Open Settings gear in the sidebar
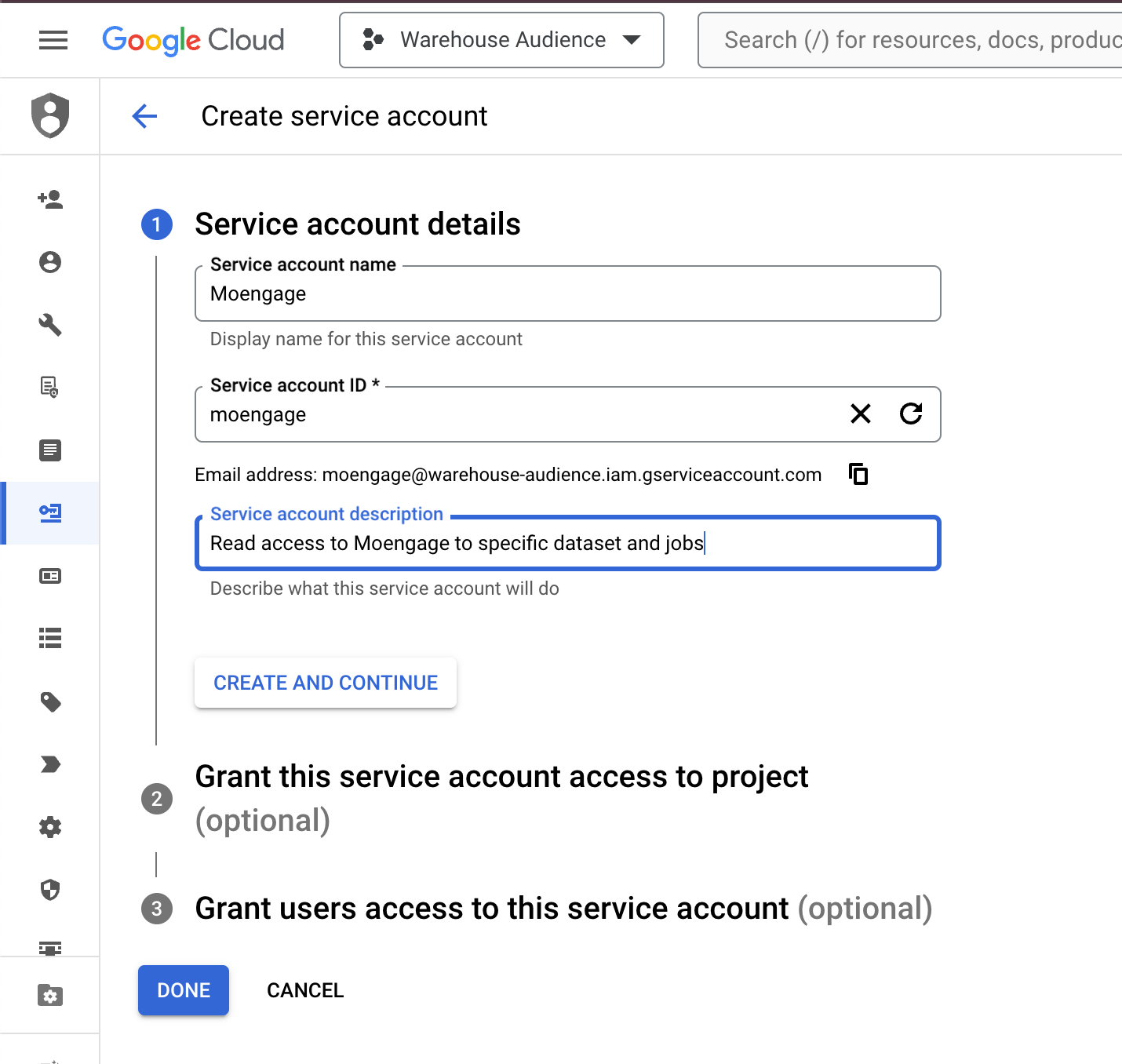Screen dimensions: 1122x1064 point(50,827)
